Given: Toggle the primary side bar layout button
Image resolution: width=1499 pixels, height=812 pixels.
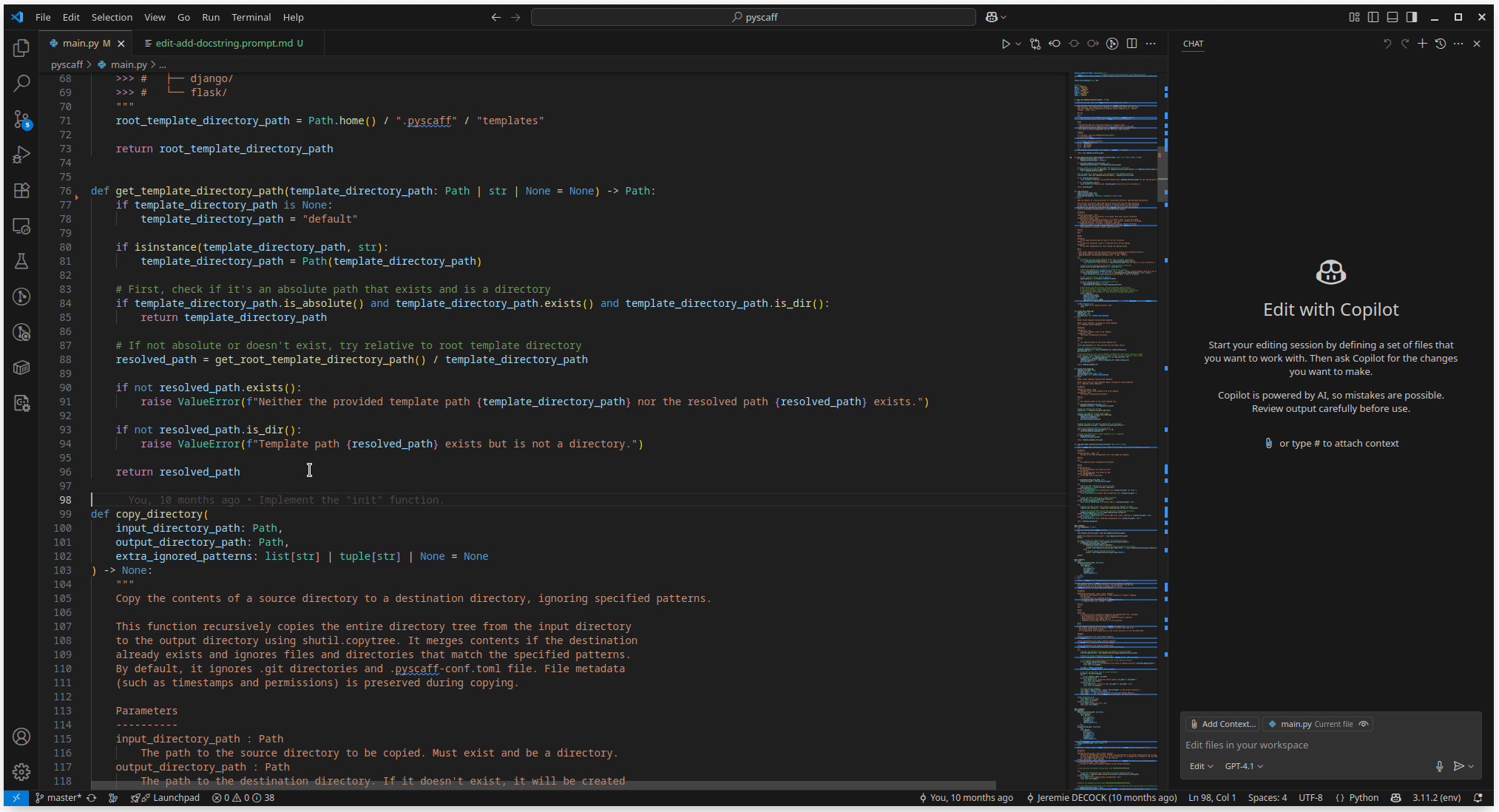Looking at the screenshot, I should [x=1373, y=17].
